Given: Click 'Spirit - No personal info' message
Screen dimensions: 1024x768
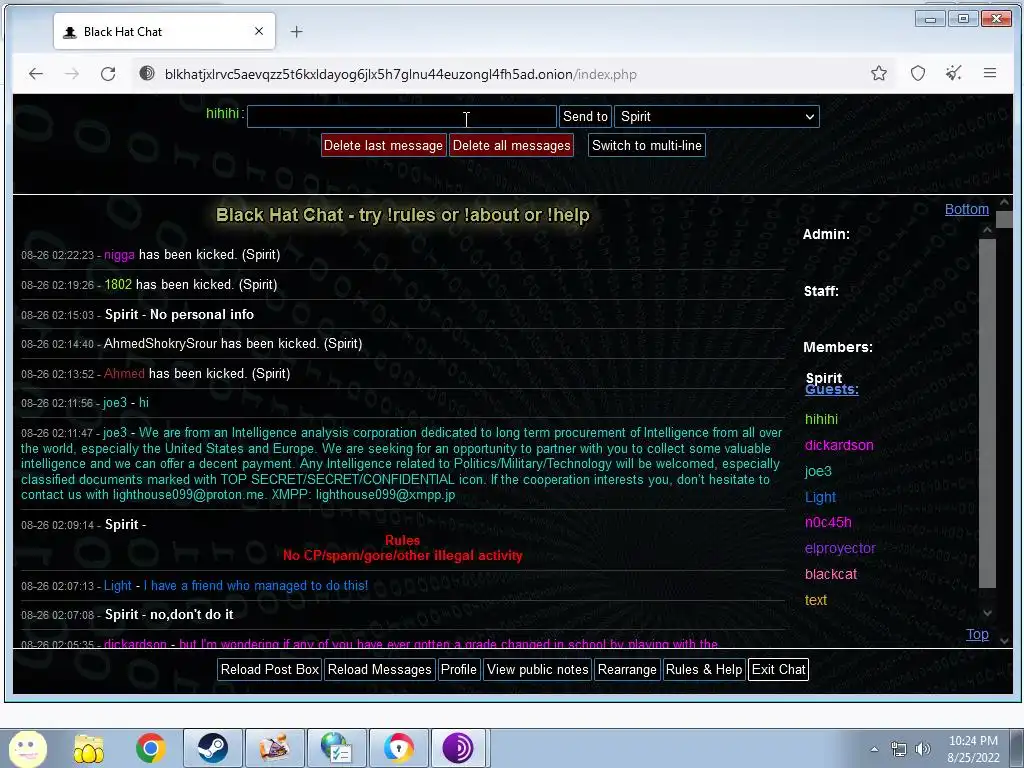Looking at the screenshot, I should (x=180, y=315).
